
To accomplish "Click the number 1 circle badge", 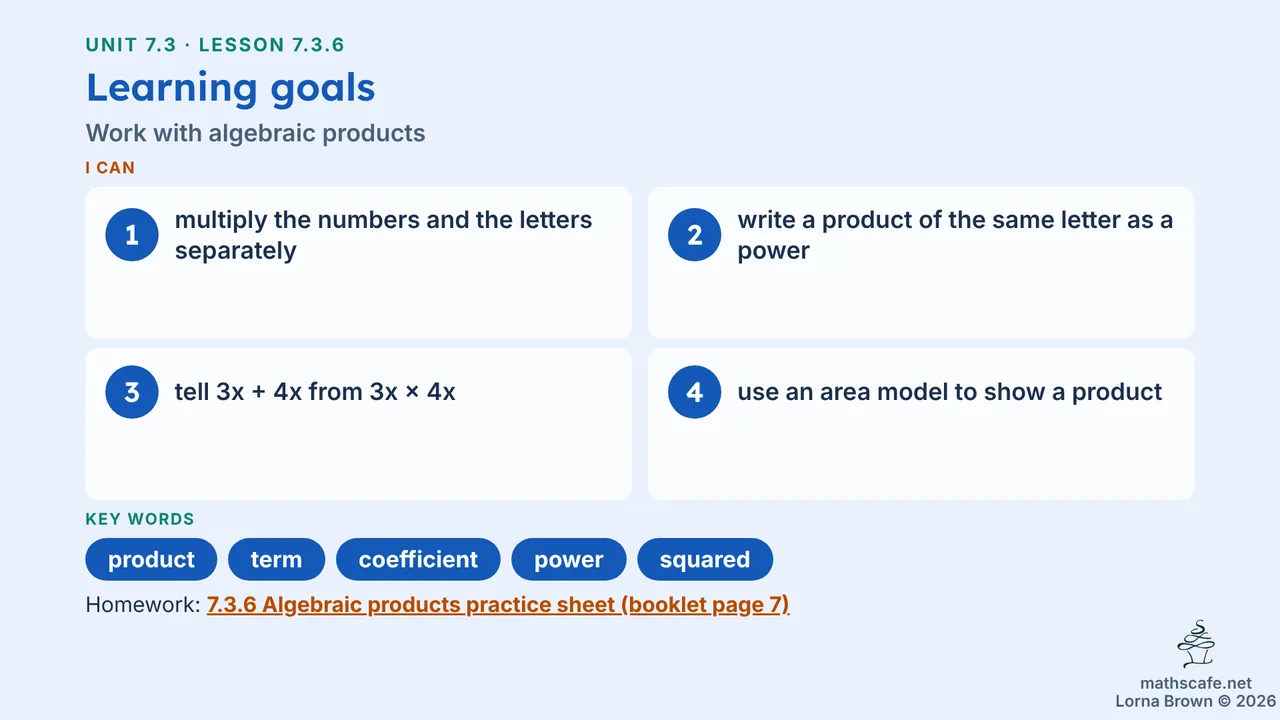I will (x=132, y=235).
